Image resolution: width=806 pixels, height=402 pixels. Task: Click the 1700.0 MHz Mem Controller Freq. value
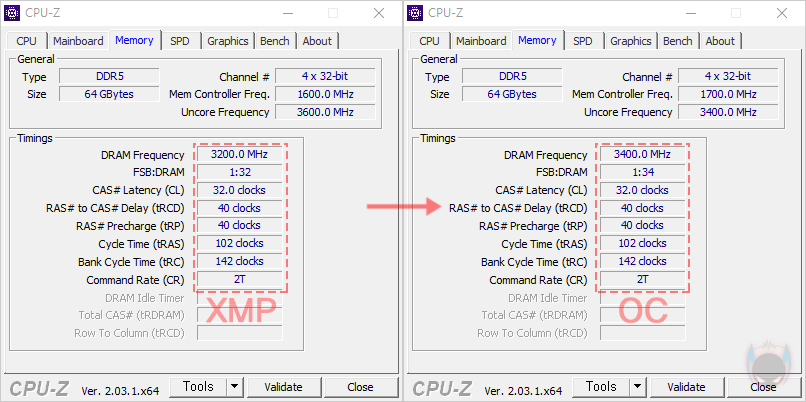click(x=728, y=94)
